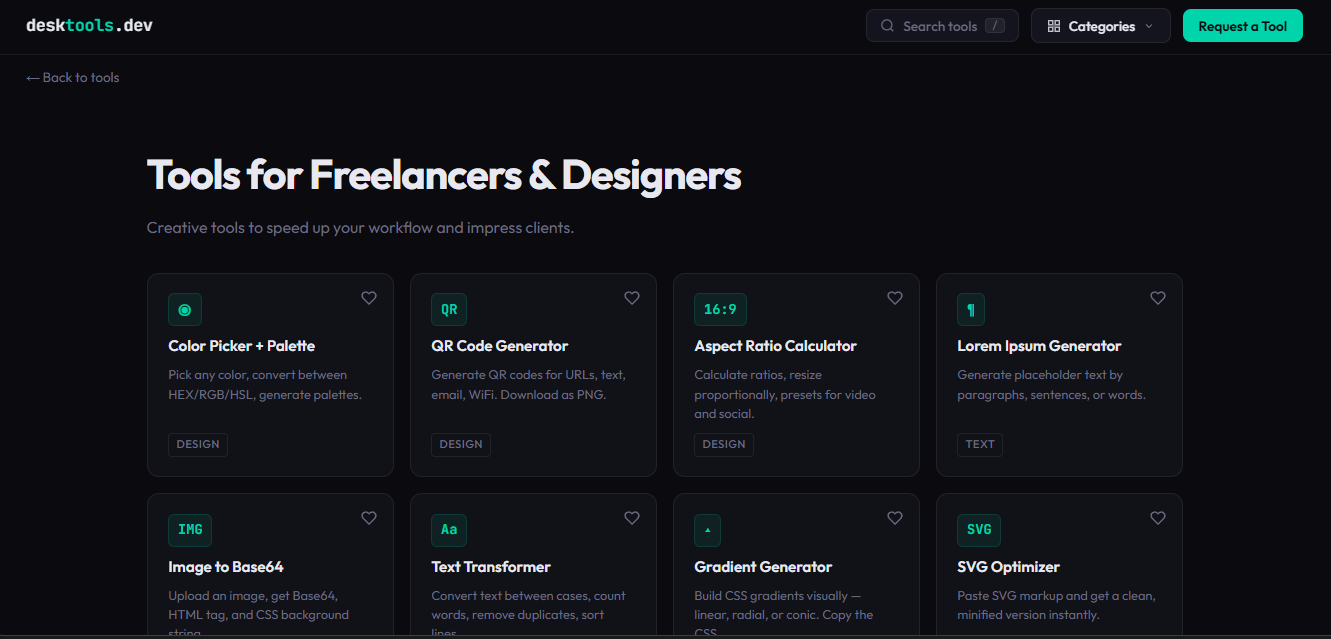Screen dimensions: 1331x639
Task: Select the Color Picker tool icon
Action: (x=185, y=309)
